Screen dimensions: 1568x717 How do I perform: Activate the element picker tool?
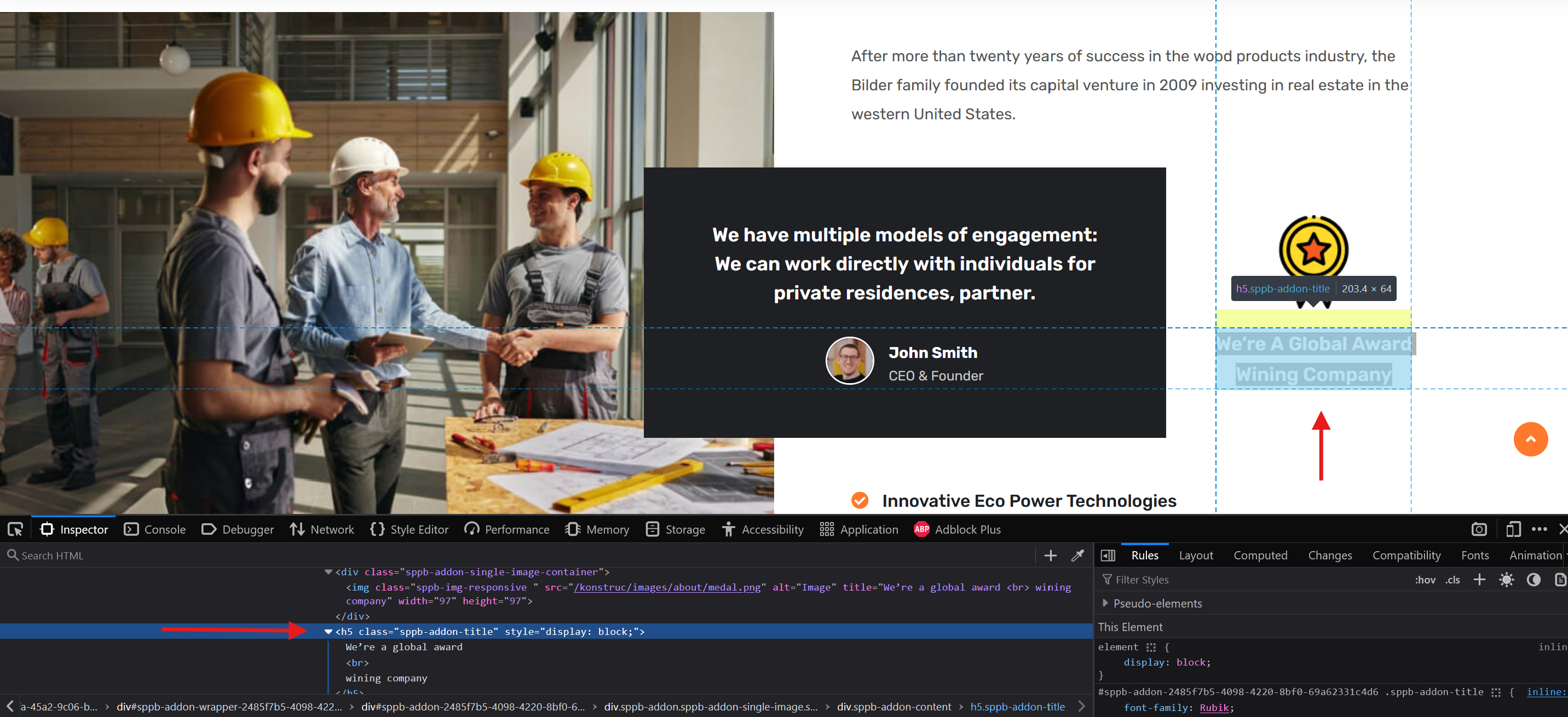[x=15, y=529]
